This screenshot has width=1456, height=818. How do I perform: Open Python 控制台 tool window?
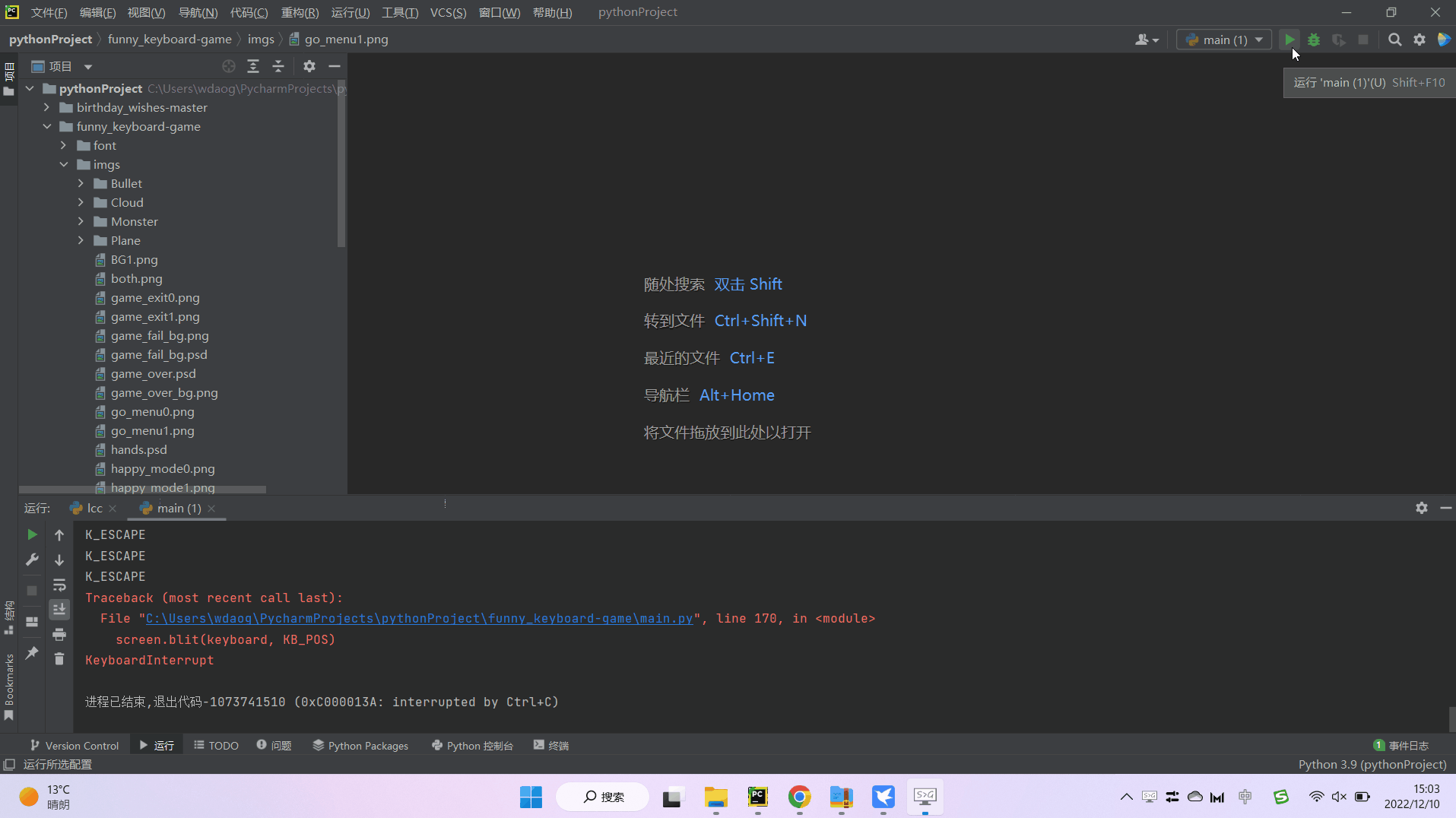[472, 745]
